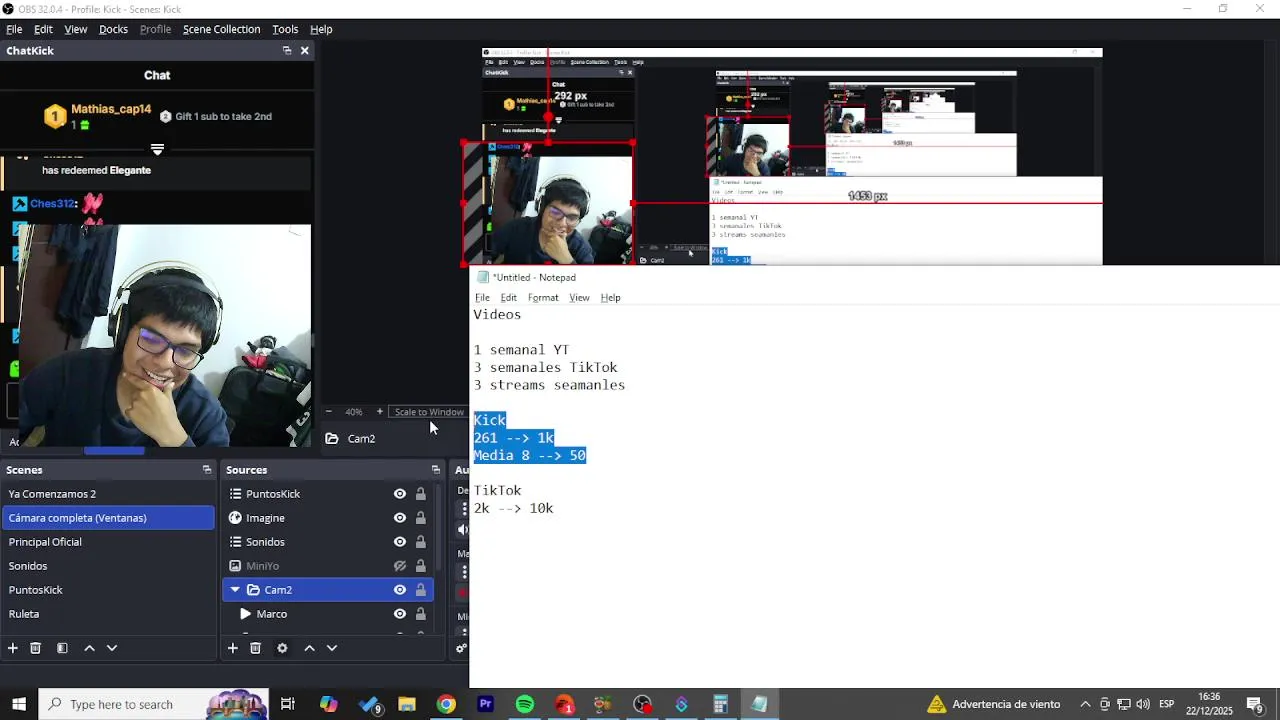The width and height of the screenshot is (1280, 720).
Task: Open the File menu in OBS
Action: pyautogui.click(x=14, y=29)
